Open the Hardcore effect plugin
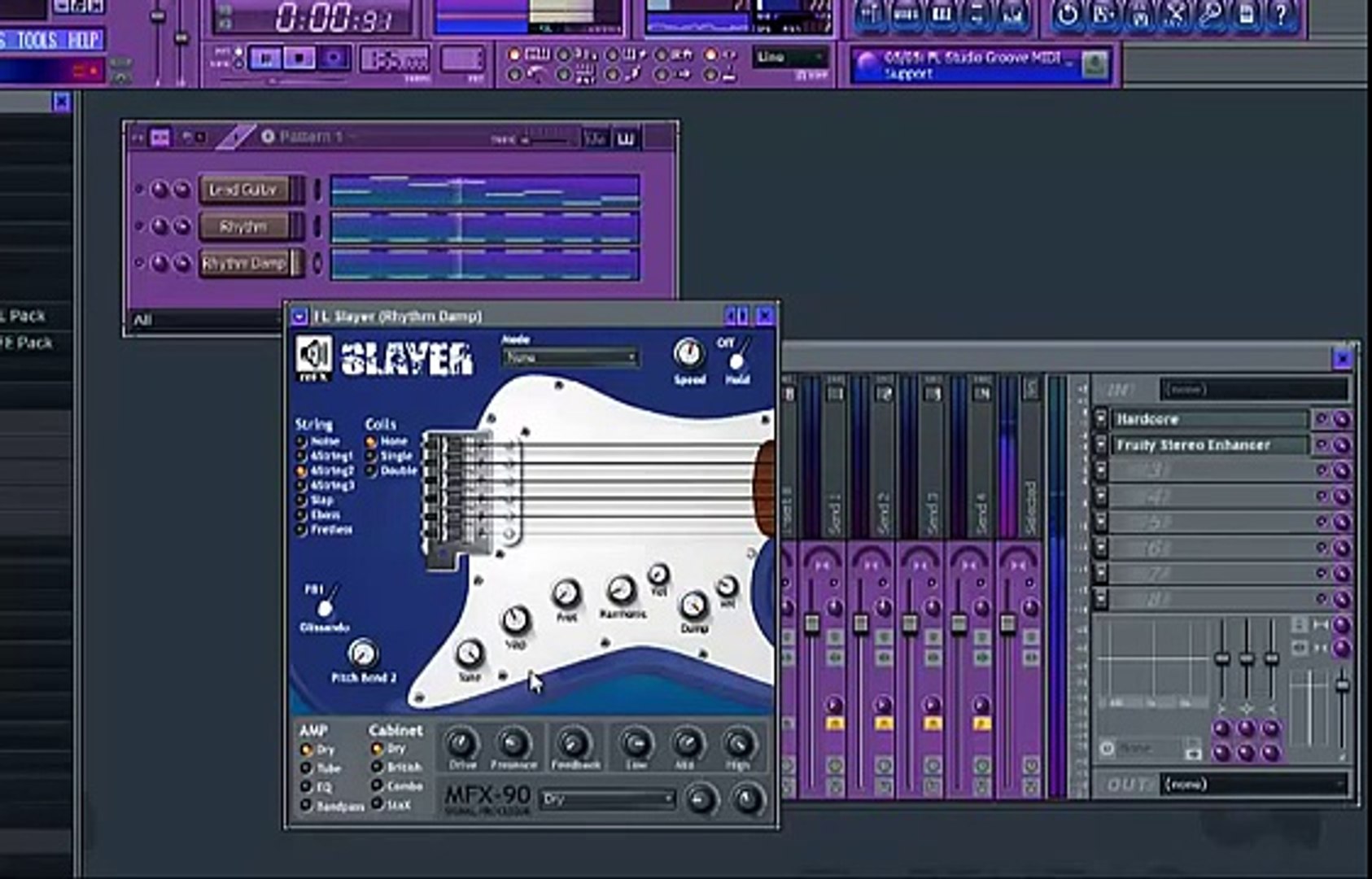1372x879 pixels. 1209,419
